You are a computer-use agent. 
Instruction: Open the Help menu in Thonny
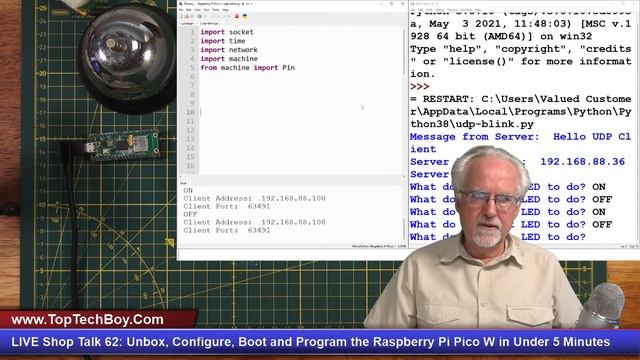[x=225, y=10]
